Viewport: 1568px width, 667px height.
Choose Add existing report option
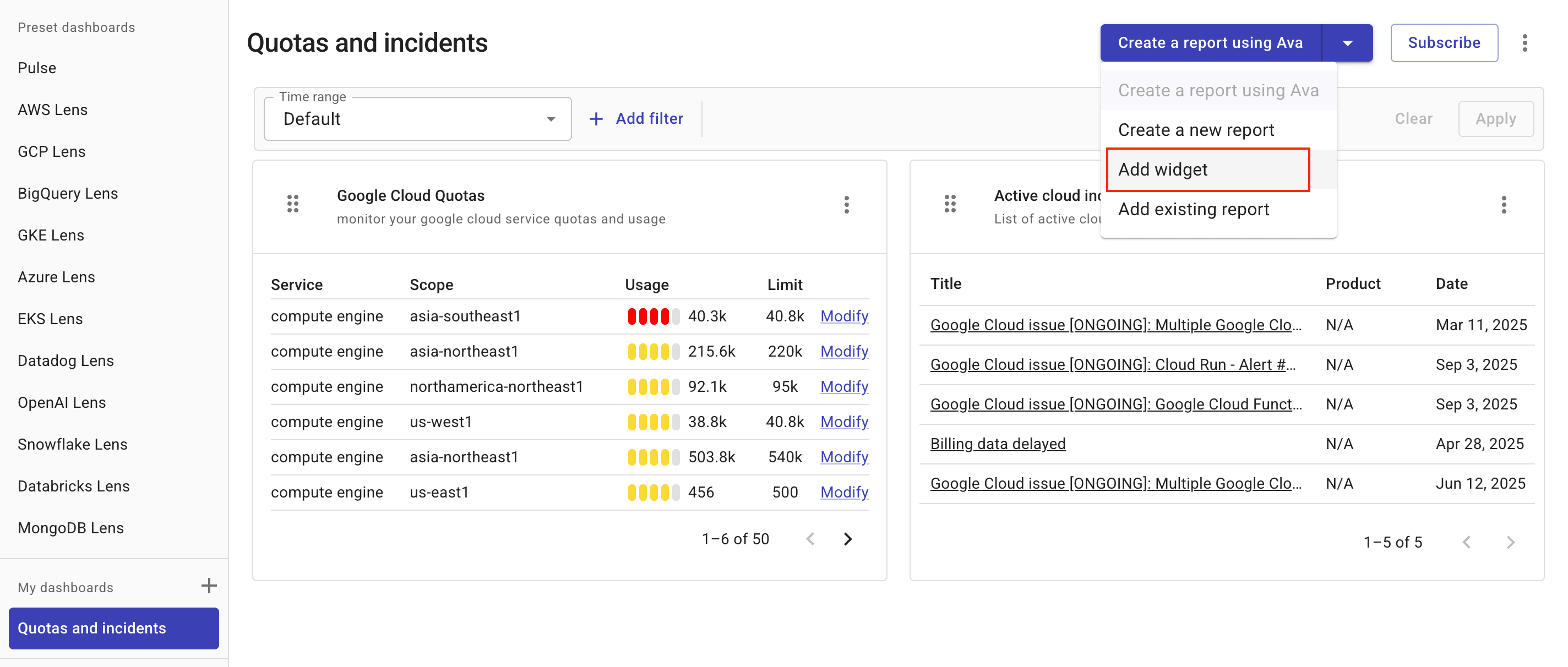click(x=1218, y=209)
